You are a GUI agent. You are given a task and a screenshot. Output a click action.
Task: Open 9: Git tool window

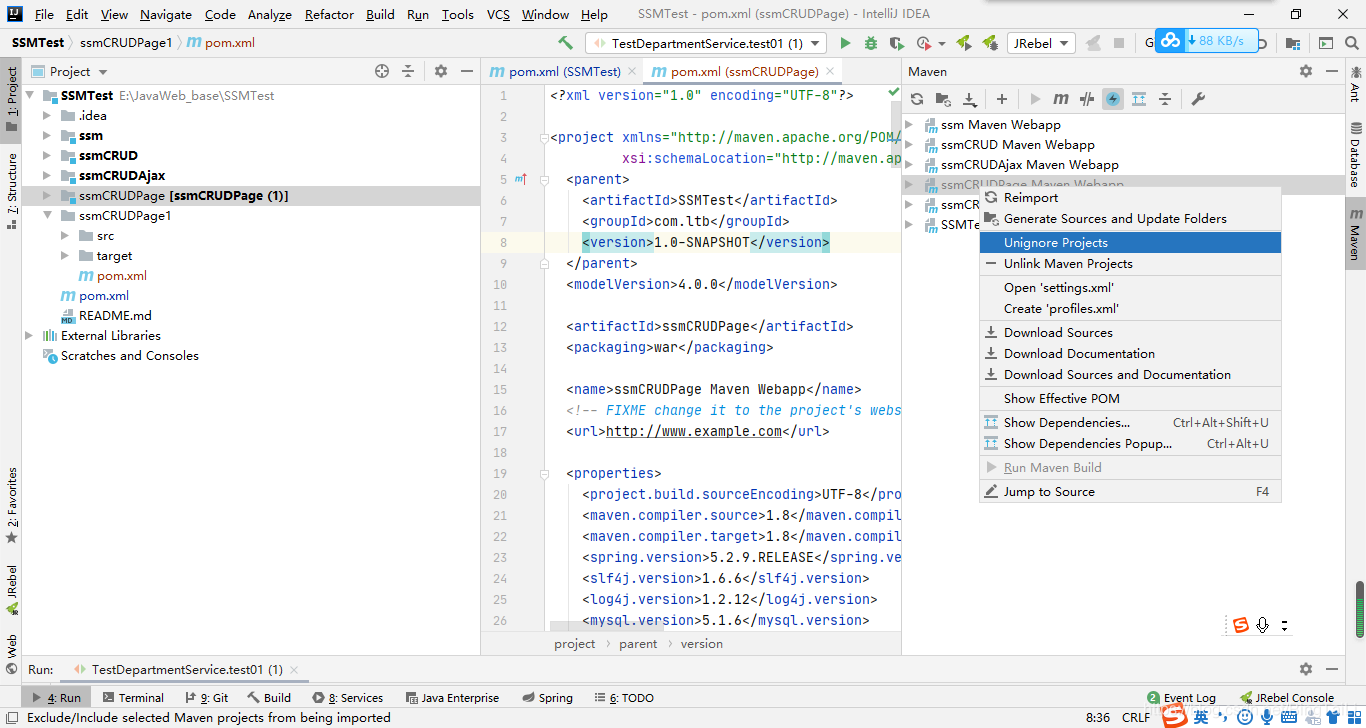point(206,697)
